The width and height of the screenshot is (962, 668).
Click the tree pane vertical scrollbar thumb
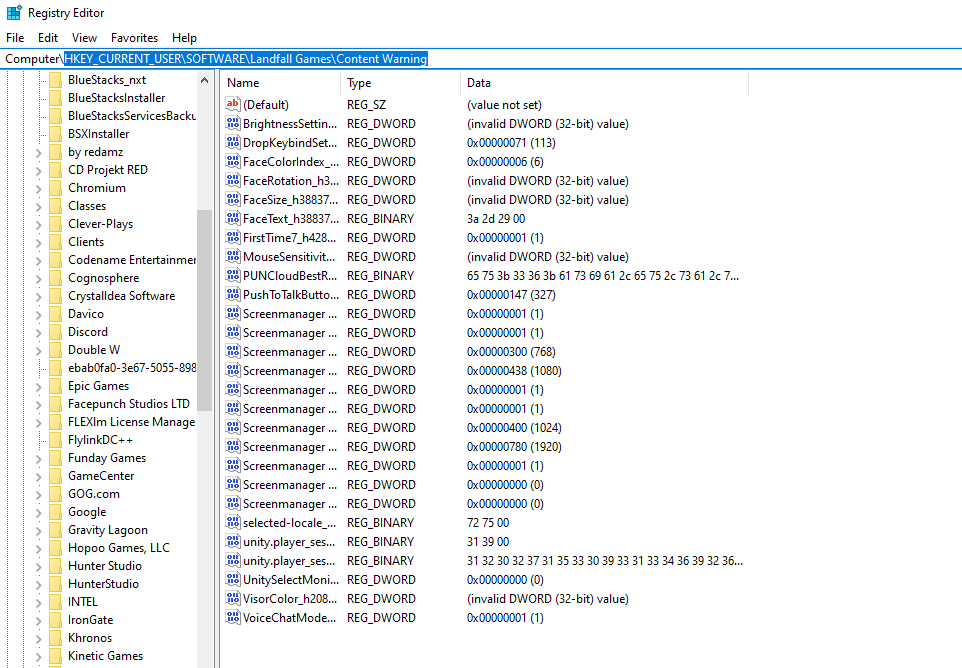[204, 310]
